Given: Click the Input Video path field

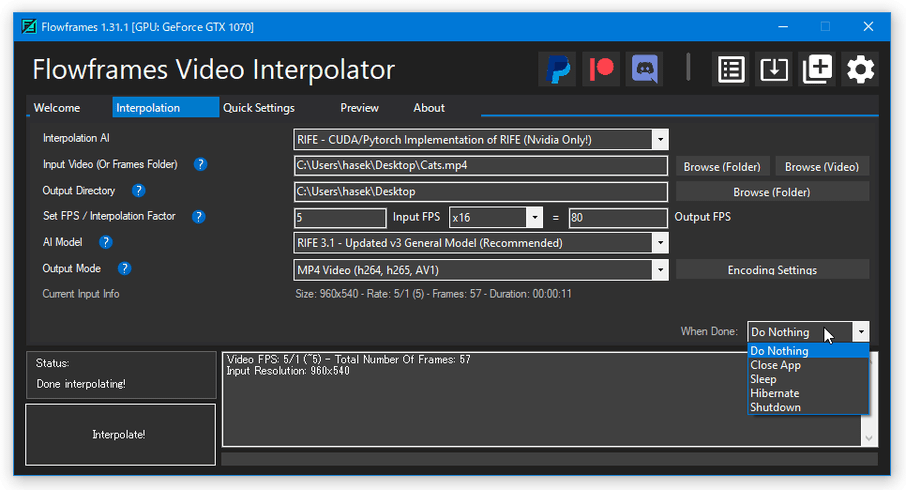Looking at the screenshot, I should [x=481, y=165].
